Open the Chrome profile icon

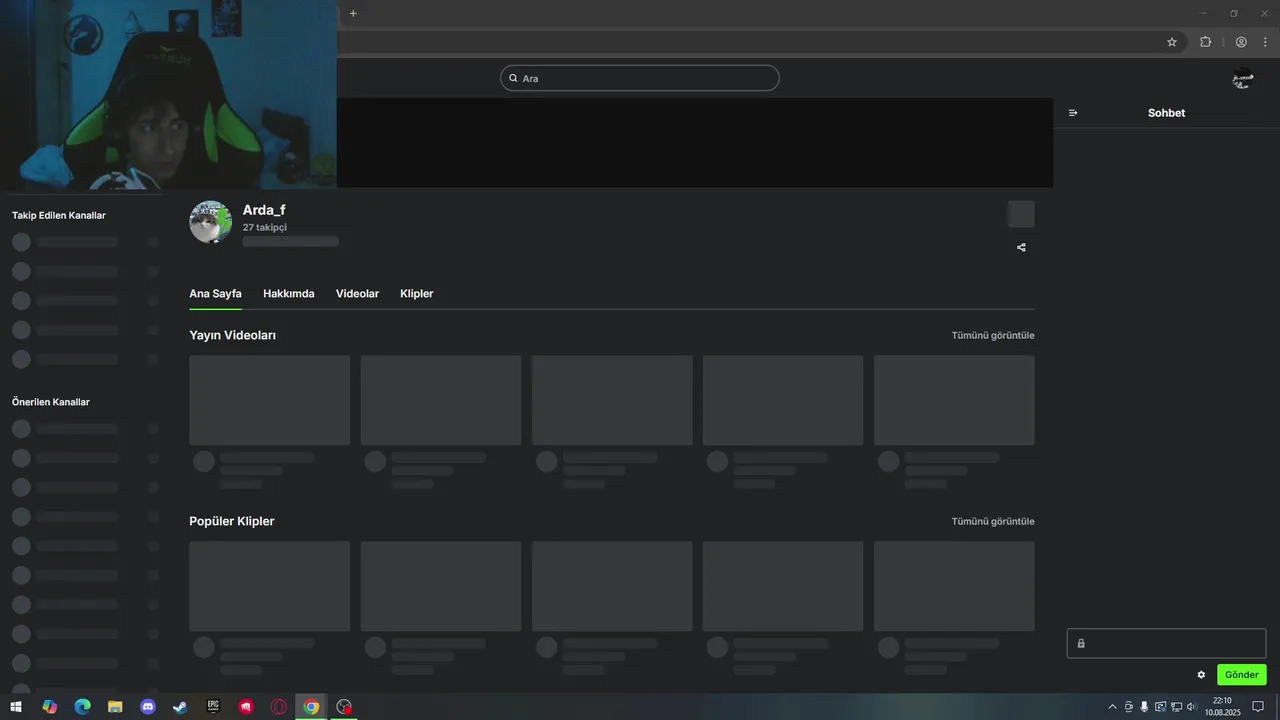pos(1241,42)
